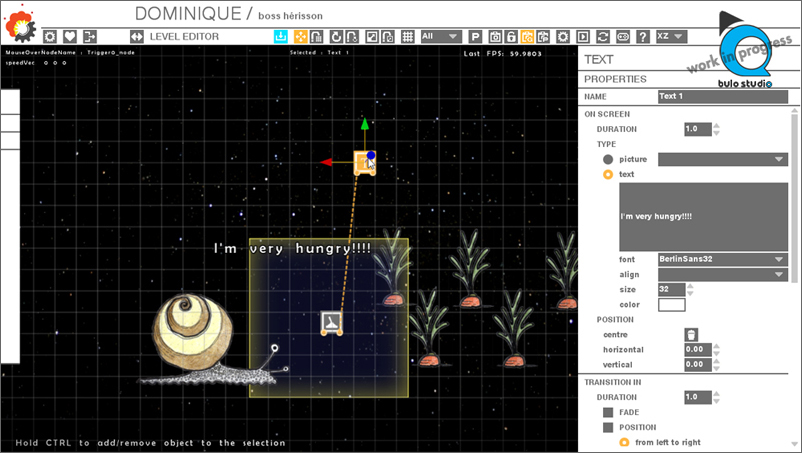This screenshot has width=802, height=453.
Task: Select the picture type radio button
Action: click(607, 159)
